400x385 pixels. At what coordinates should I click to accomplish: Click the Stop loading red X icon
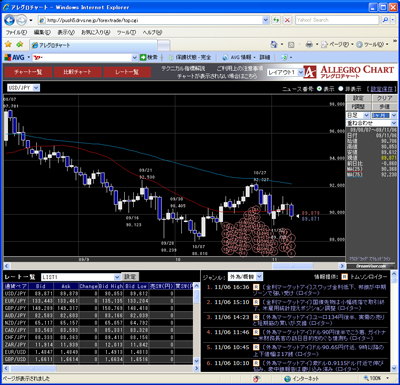tap(287, 20)
